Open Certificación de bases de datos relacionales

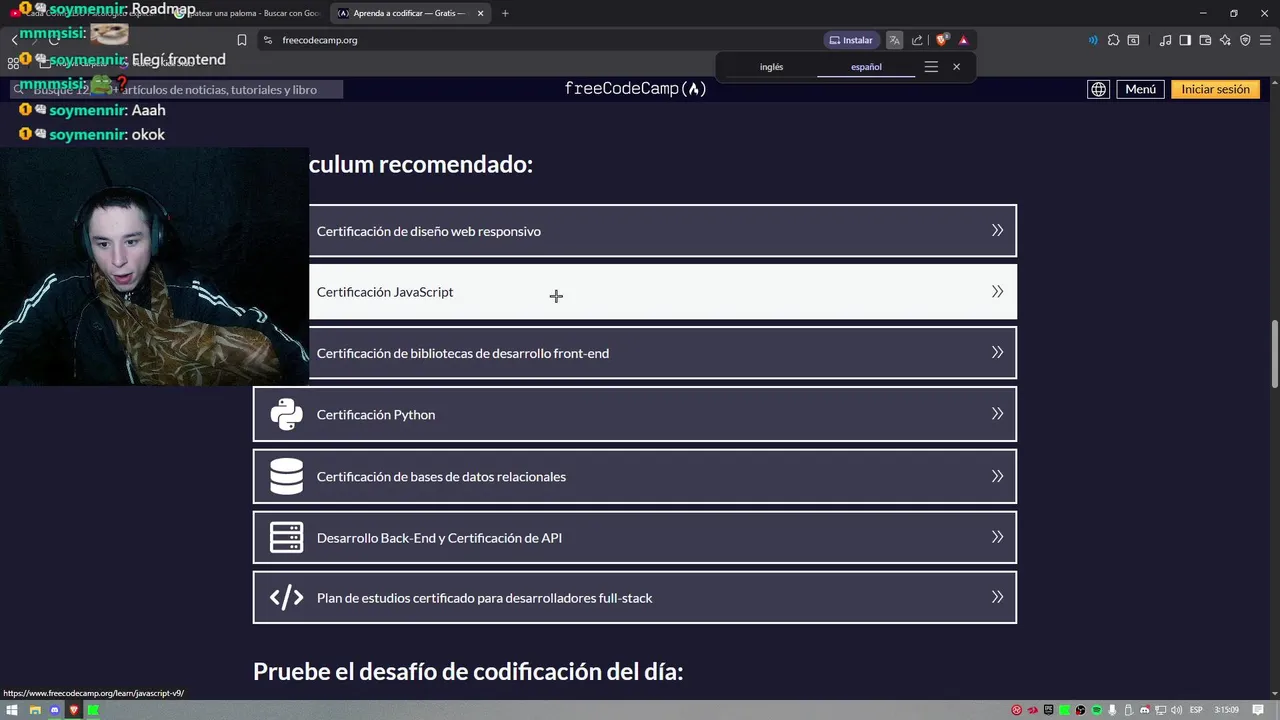click(635, 476)
